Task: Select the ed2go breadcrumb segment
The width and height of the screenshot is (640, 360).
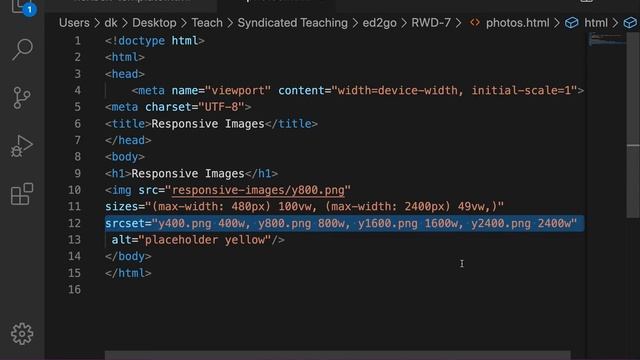Action: pos(380,23)
